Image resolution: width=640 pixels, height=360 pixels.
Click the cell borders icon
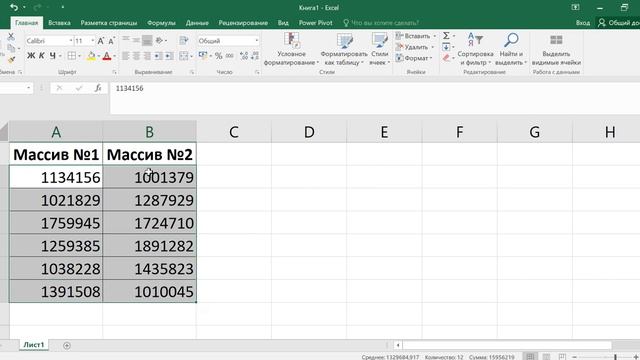pyautogui.click(x=72, y=56)
